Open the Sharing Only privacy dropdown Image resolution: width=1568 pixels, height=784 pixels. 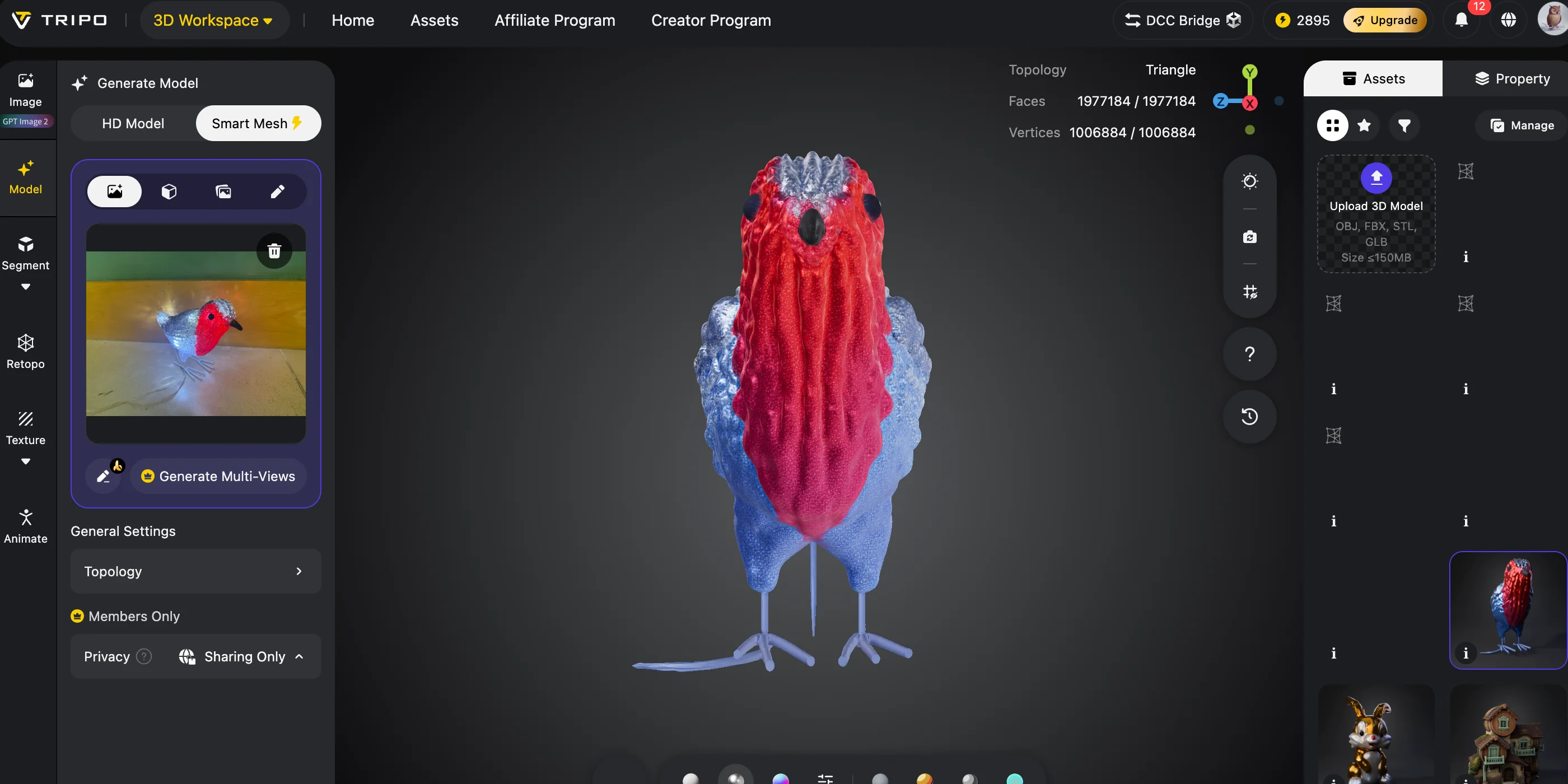click(x=242, y=656)
